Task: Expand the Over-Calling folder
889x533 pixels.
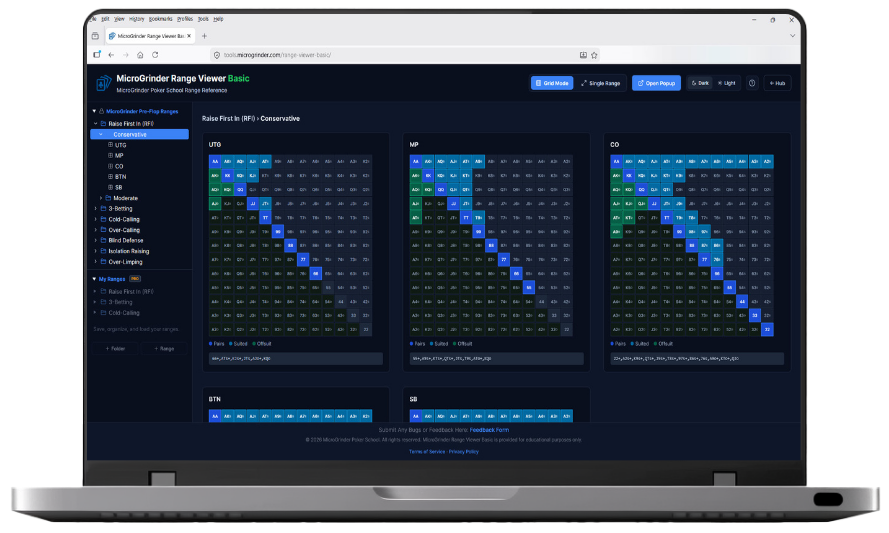Action: pos(95,230)
